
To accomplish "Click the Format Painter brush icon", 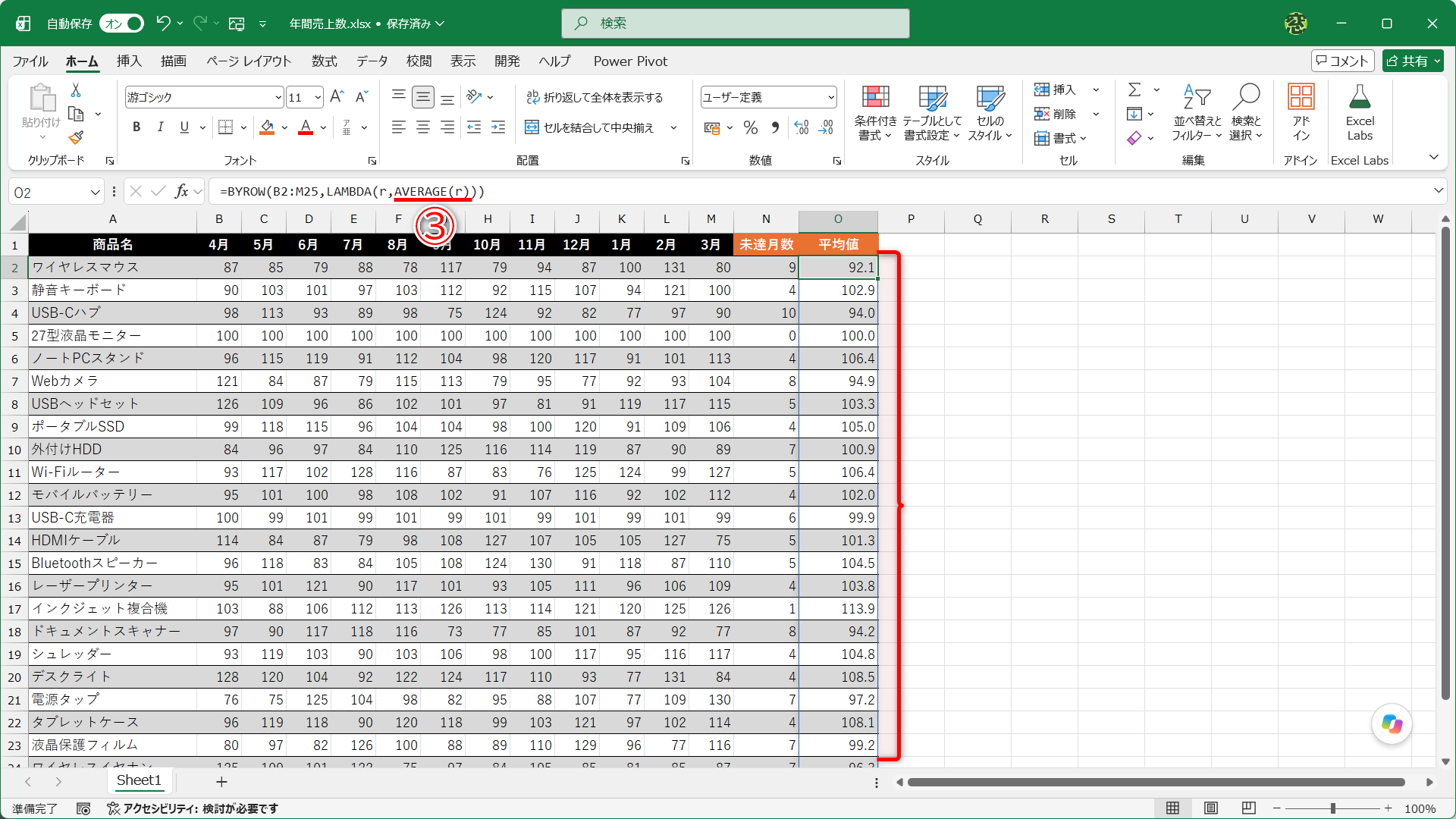I will click(x=76, y=137).
